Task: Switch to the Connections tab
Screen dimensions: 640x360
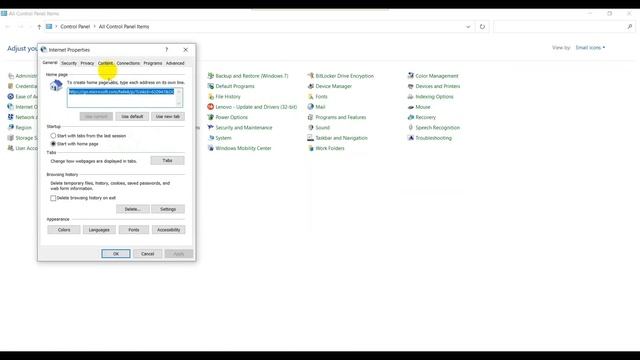Action: pos(128,63)
